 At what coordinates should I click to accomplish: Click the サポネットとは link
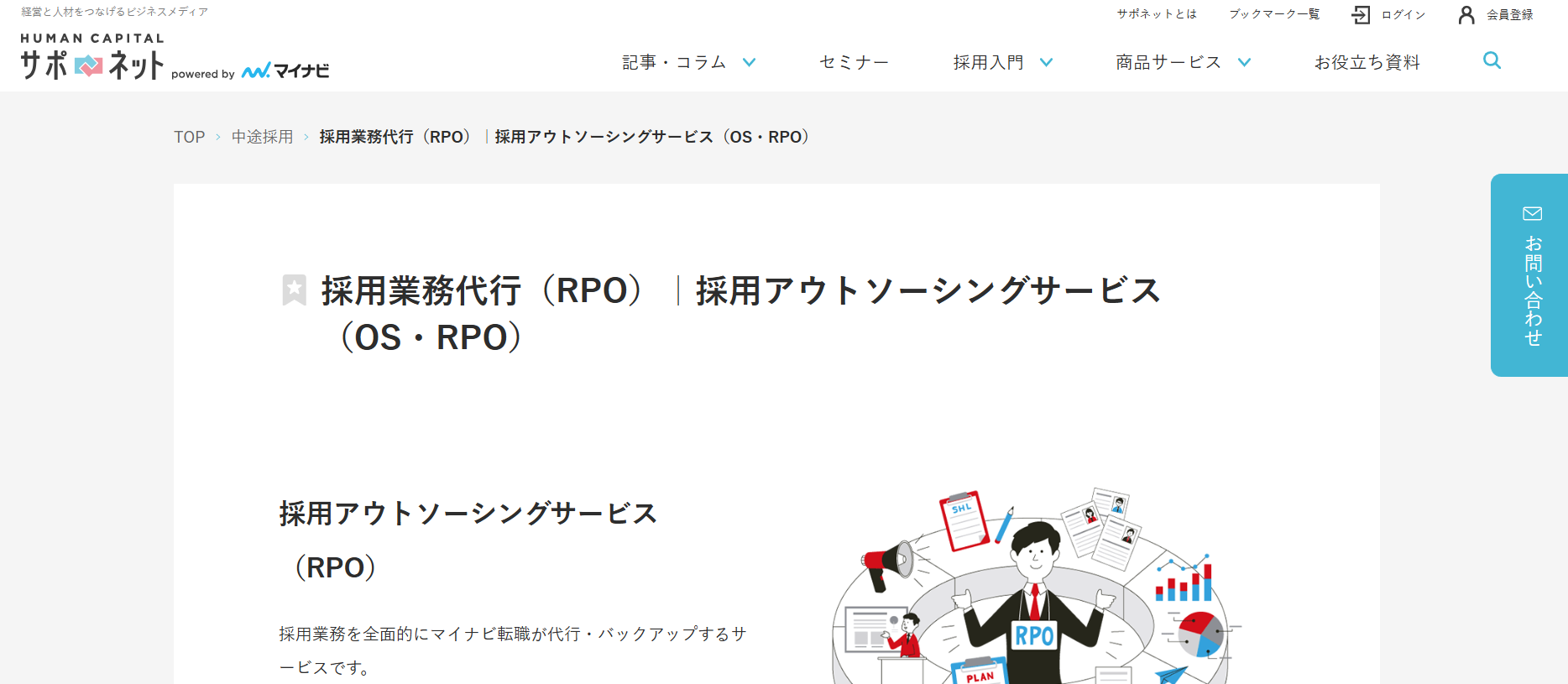1156,14
